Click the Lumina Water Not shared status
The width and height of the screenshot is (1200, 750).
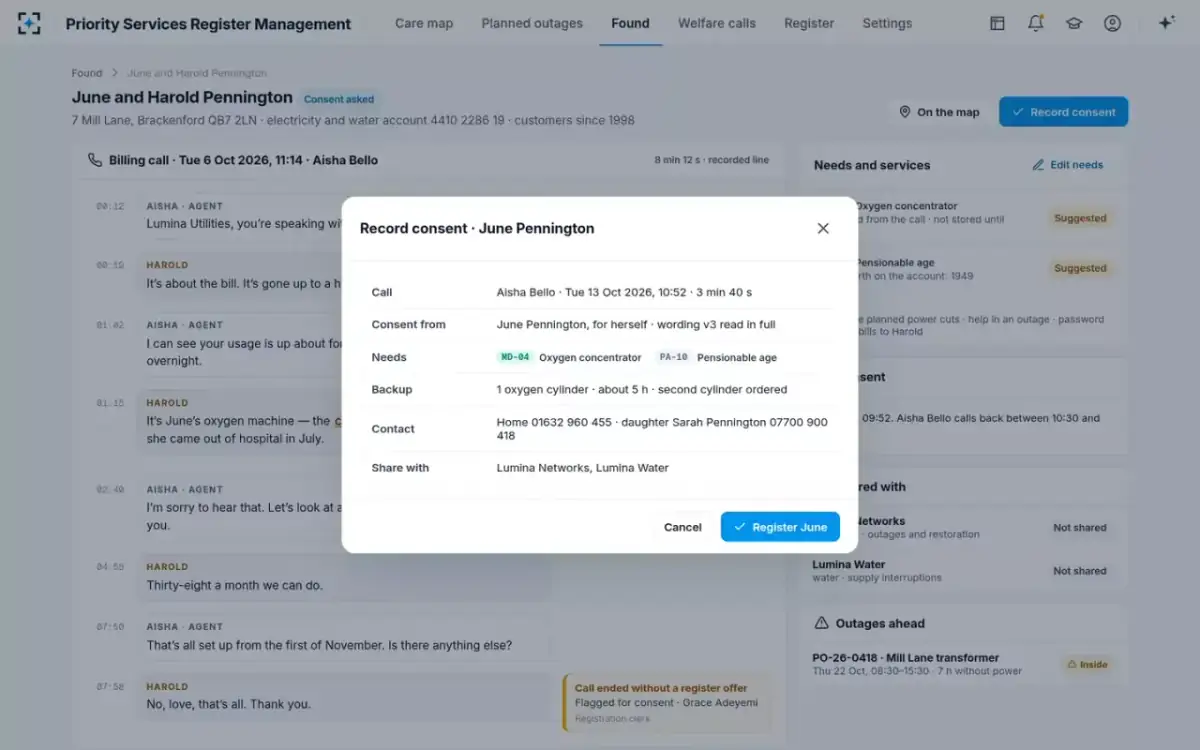[x=1079, y=571]
